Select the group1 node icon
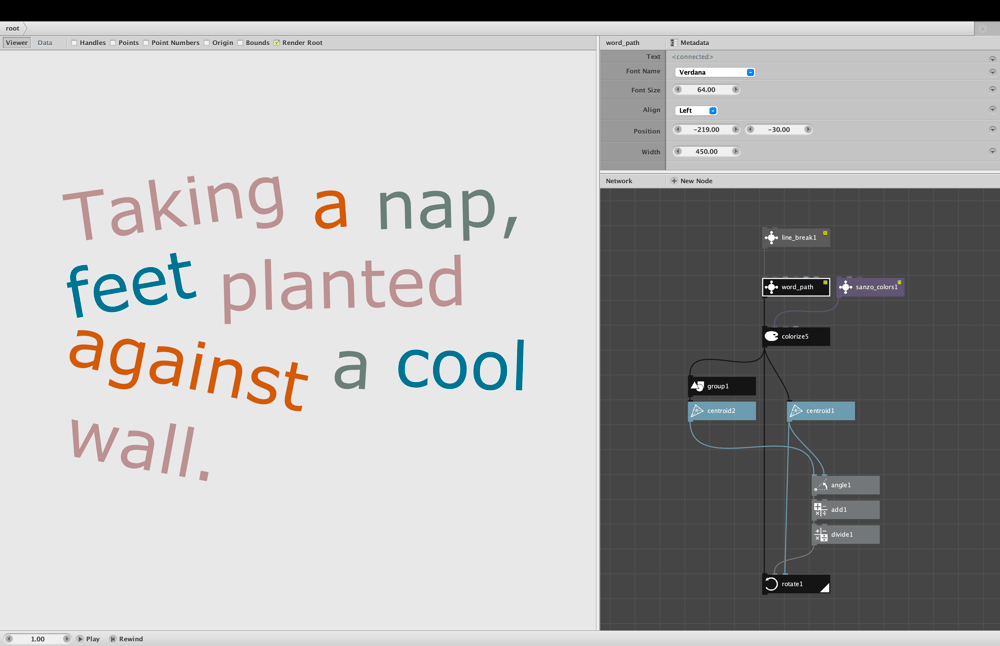Screen dimensions: 1000x646 pyautogui.click(x=697, y=386)
